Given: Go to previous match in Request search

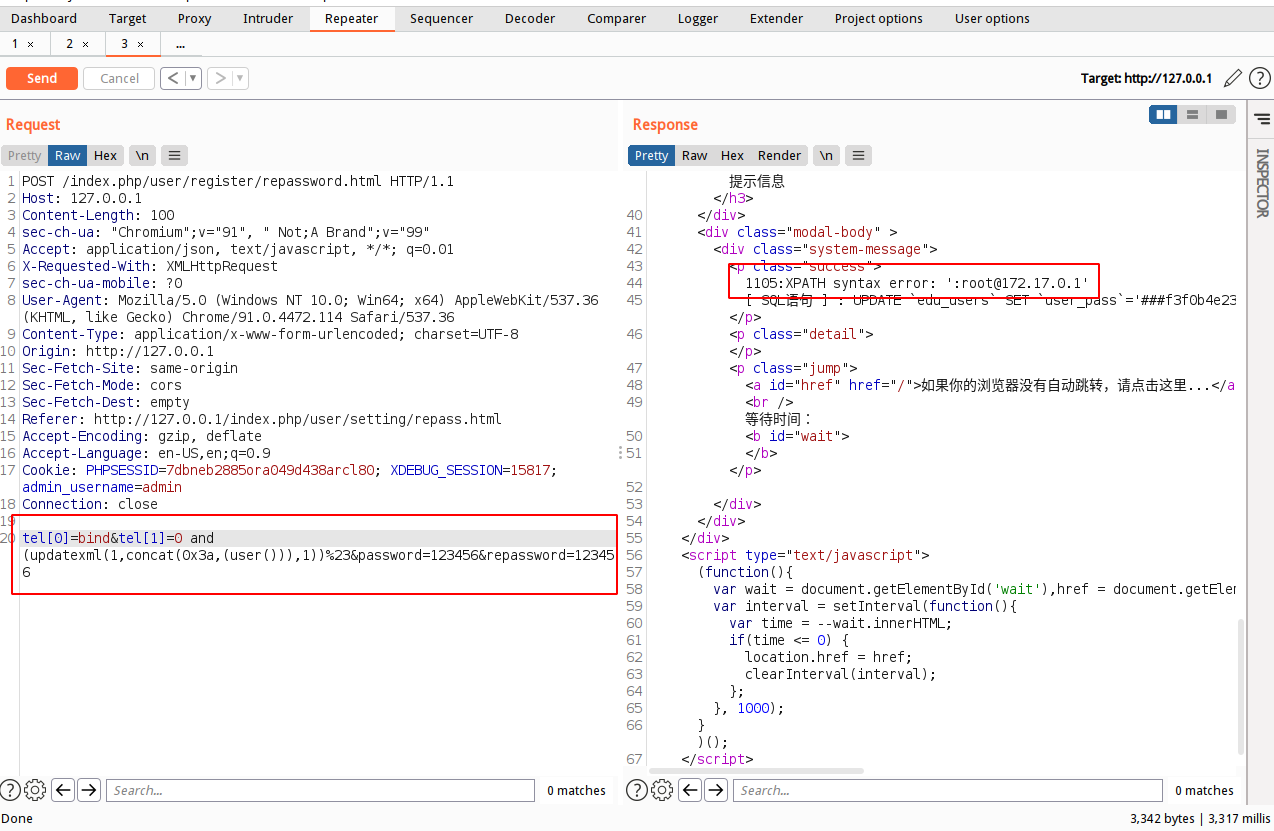Looking at the screenshot, I should tap(64, 790).
